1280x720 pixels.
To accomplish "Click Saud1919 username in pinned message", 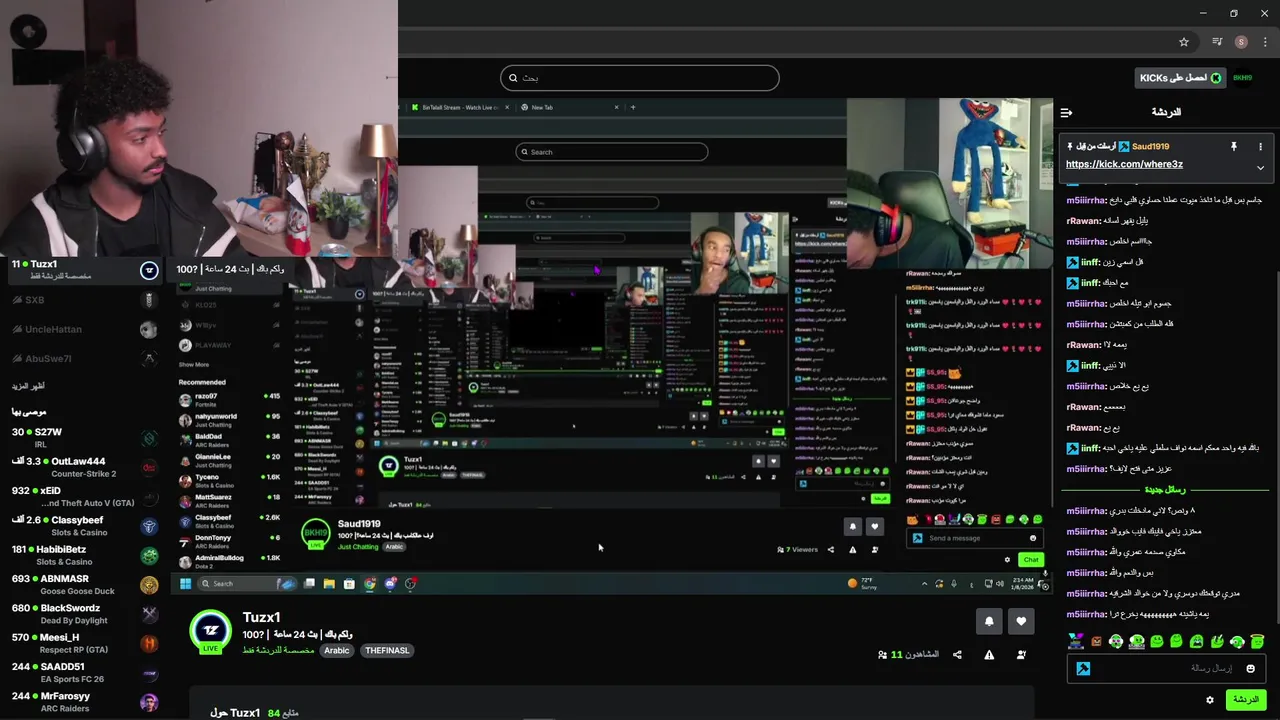I will pyautogui.click(x=1151, y=146).
